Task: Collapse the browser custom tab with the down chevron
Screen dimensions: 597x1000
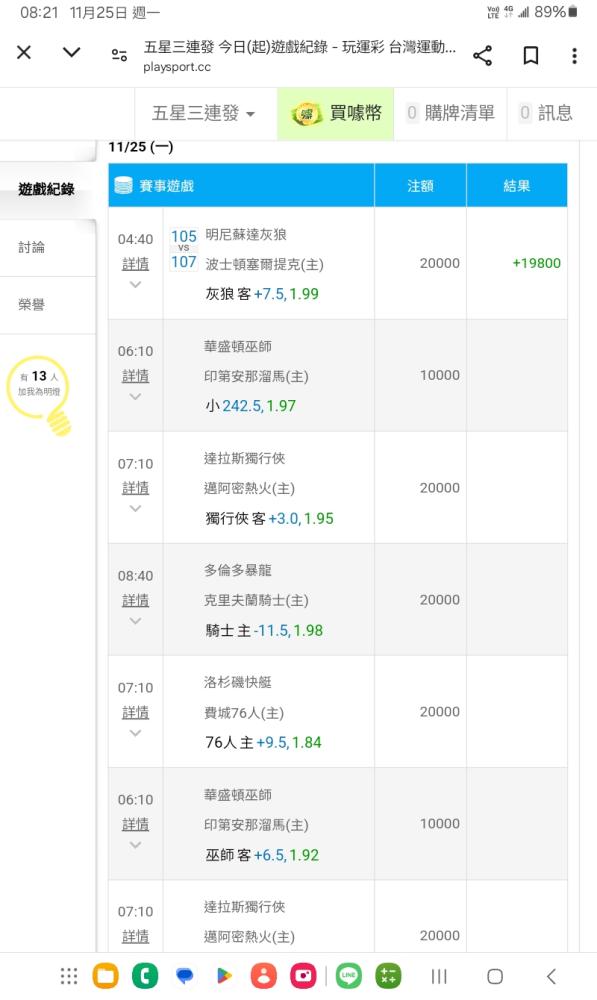Action: 71,52
